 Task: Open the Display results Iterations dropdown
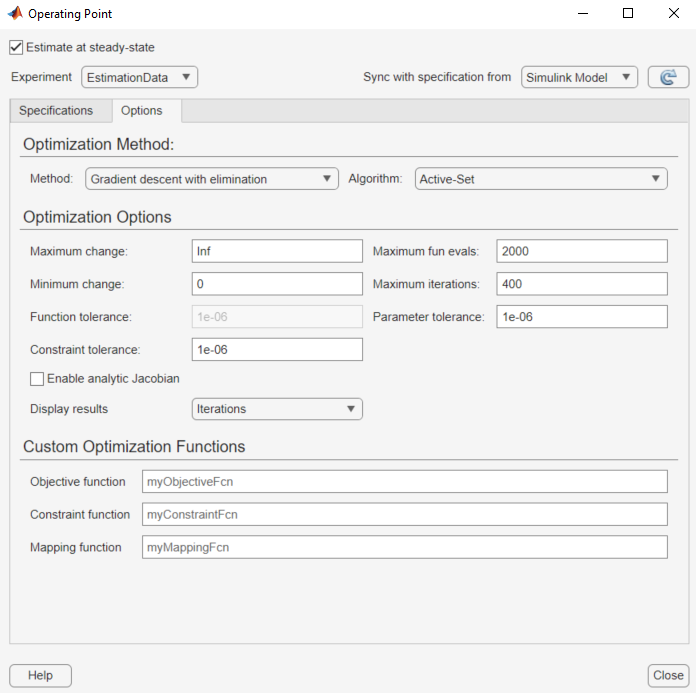277,409
